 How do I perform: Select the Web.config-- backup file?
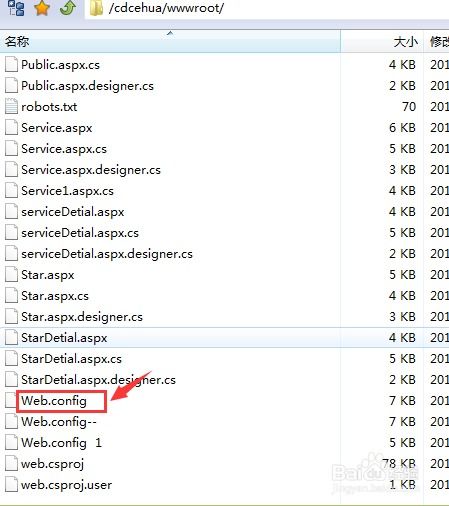pos(59,422)
